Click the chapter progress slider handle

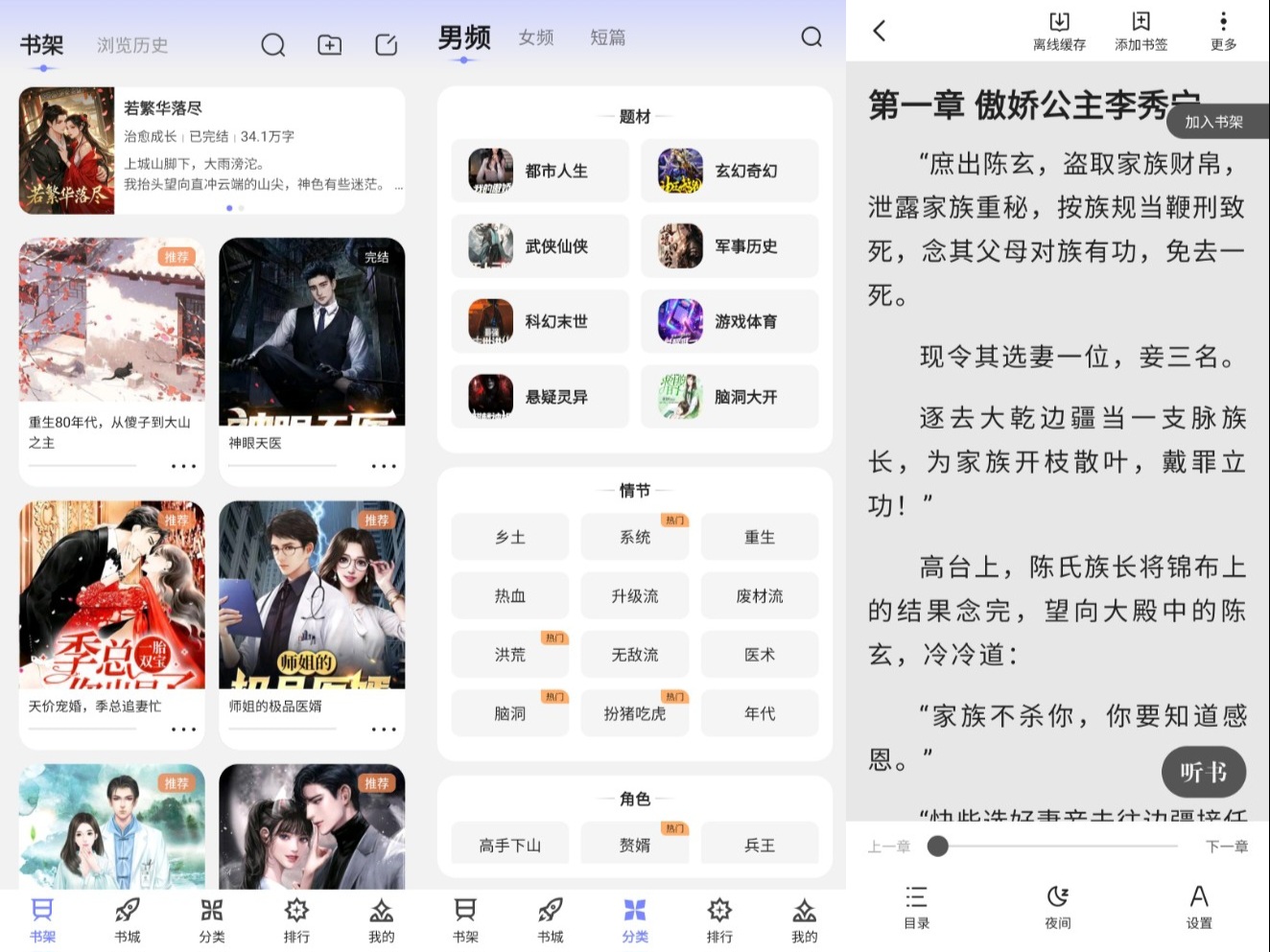[x=938, y=846]
